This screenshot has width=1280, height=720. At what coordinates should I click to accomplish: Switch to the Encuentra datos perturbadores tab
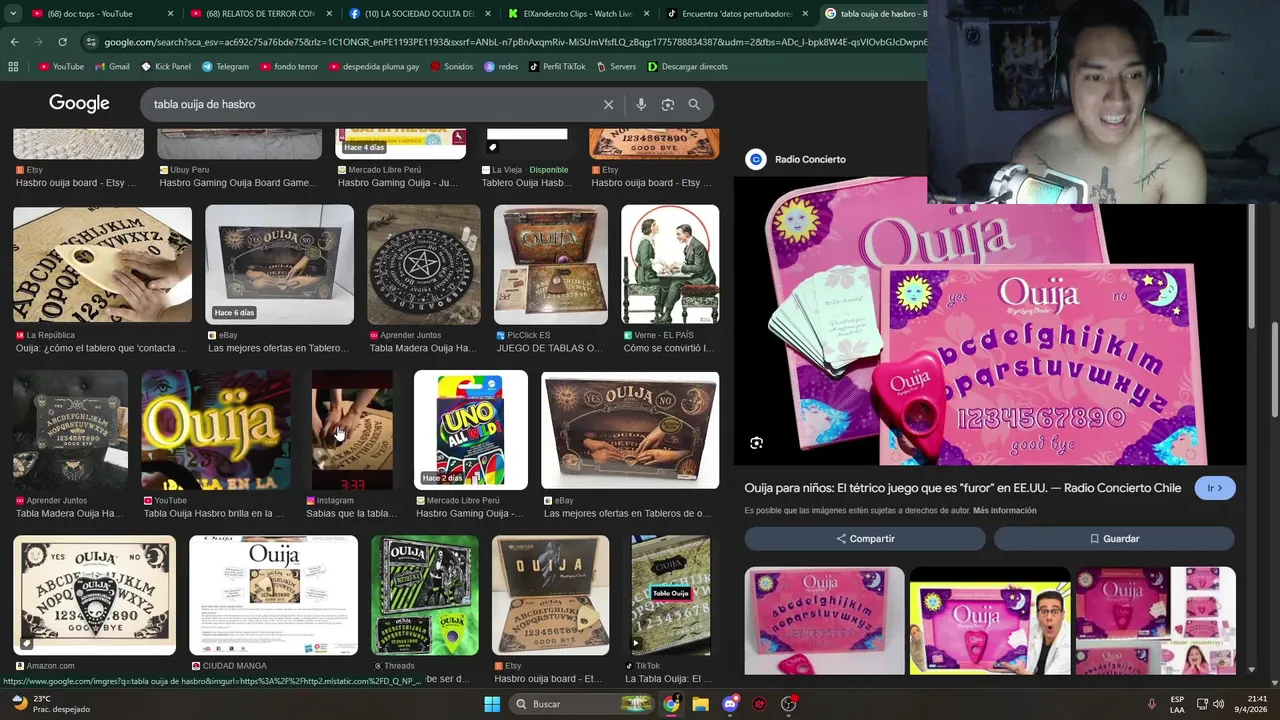click(736, 14)
